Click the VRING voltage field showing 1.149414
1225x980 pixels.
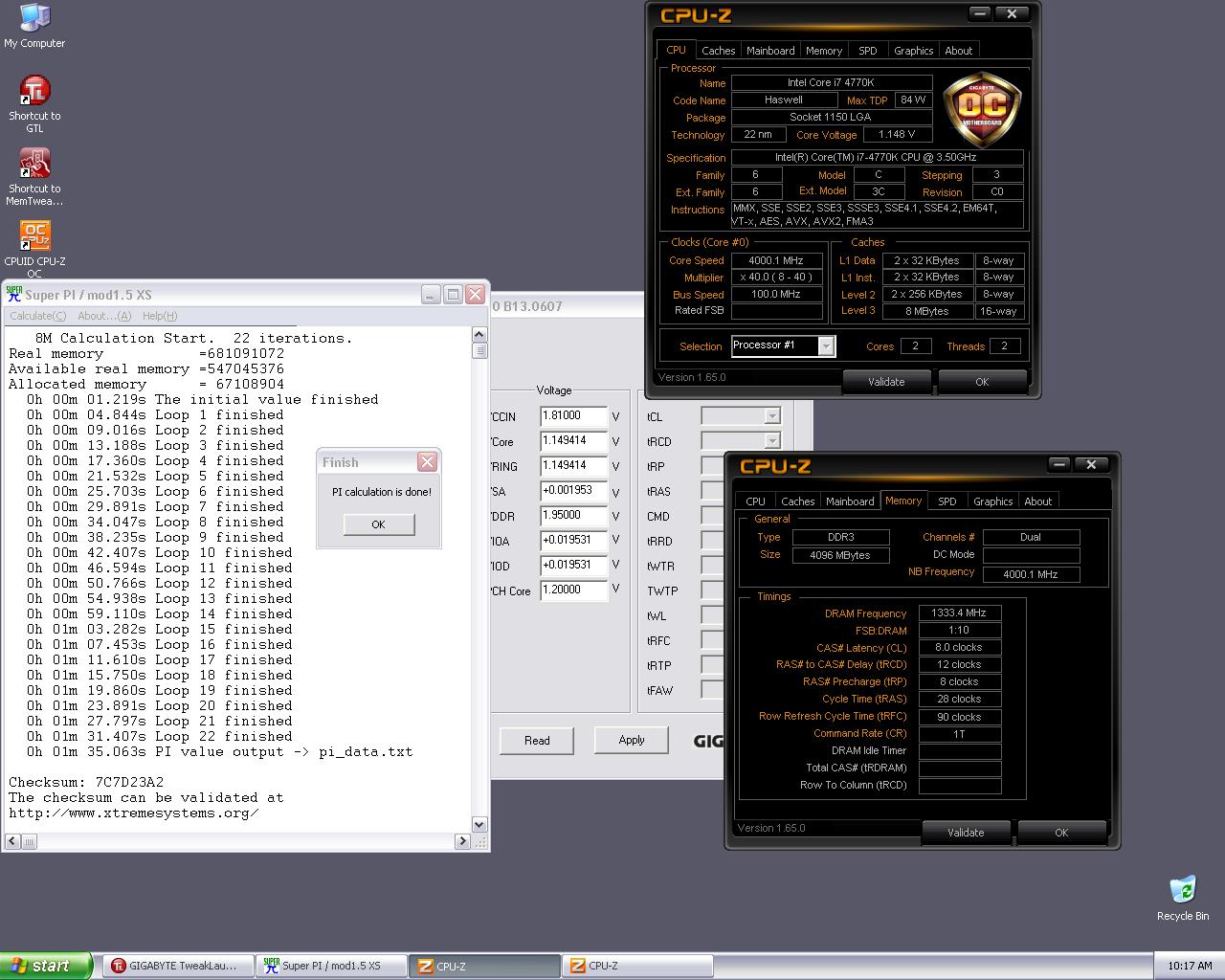(x=574, y=466)
